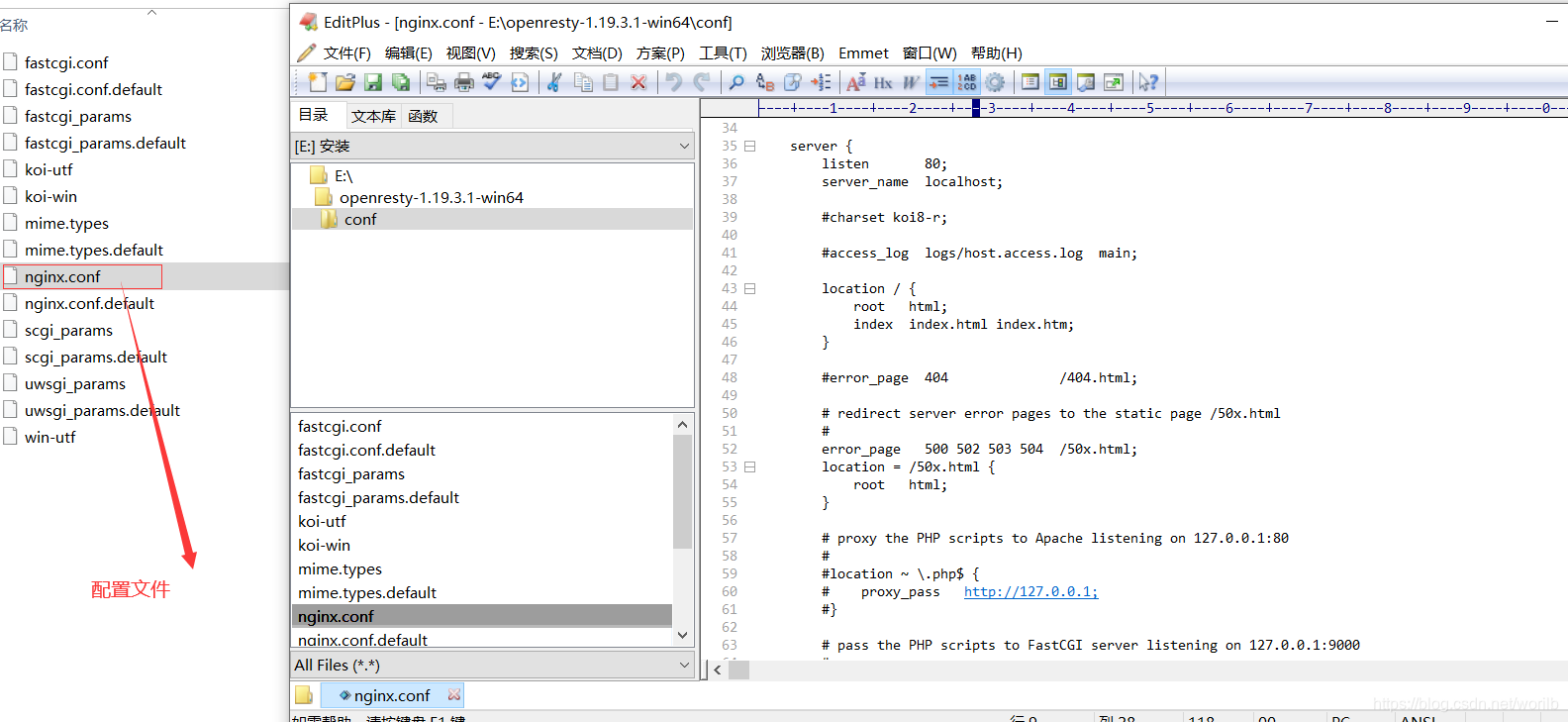The height and width of the screenshot is (722, 1568).
Task: Toggle the Output Window icon
Action: 1086,82
